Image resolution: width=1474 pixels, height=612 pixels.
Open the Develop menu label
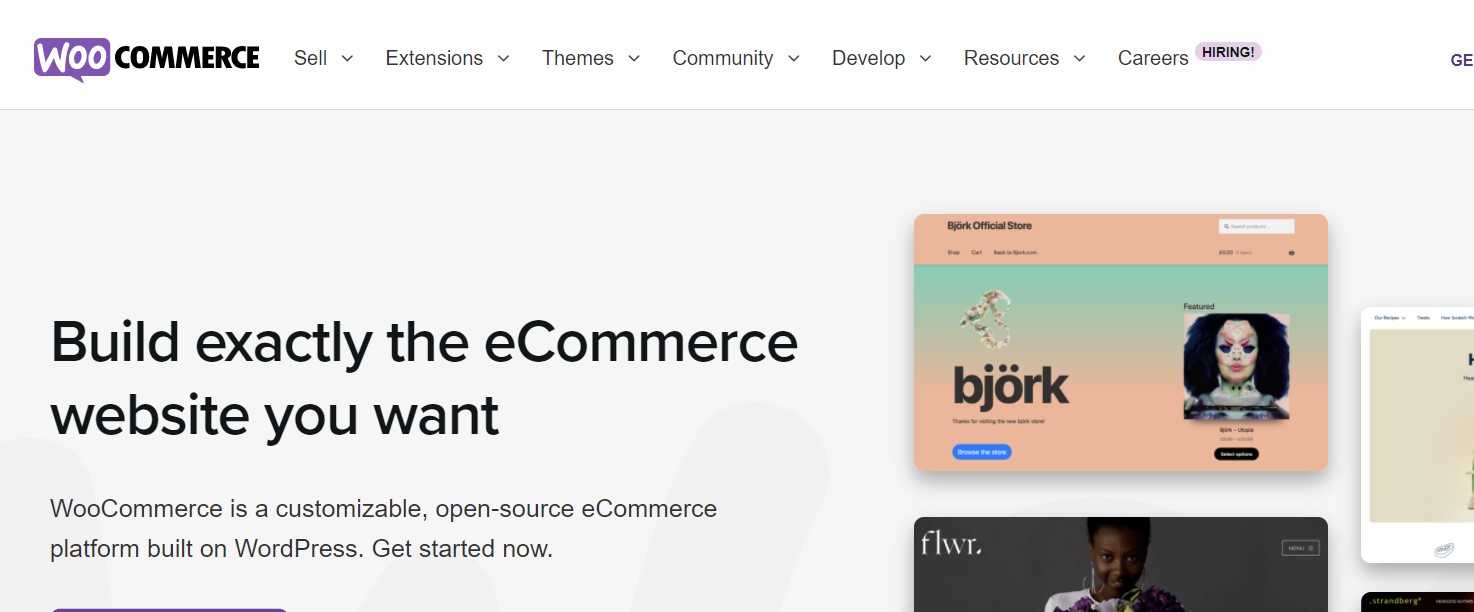(869, 58)
